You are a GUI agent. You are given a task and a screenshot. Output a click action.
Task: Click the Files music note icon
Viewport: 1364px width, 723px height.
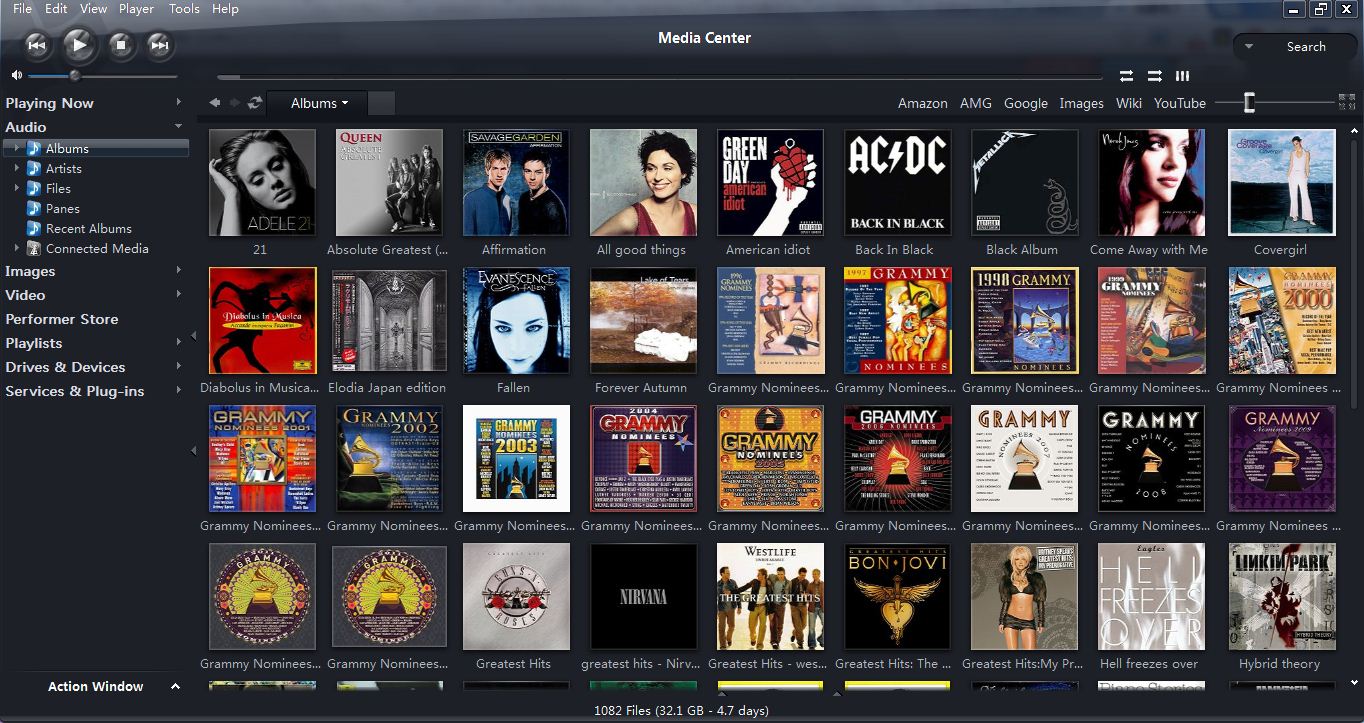pos(34,188)
